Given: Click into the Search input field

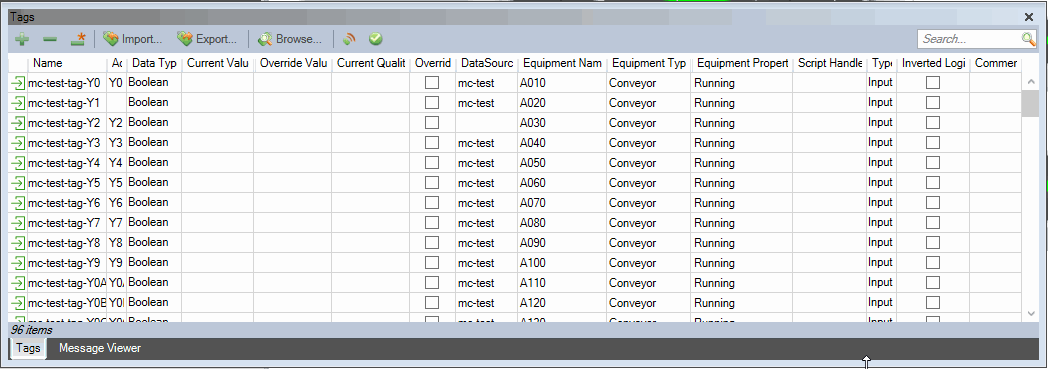Looking at the screenshot, I should pos(969,39).
